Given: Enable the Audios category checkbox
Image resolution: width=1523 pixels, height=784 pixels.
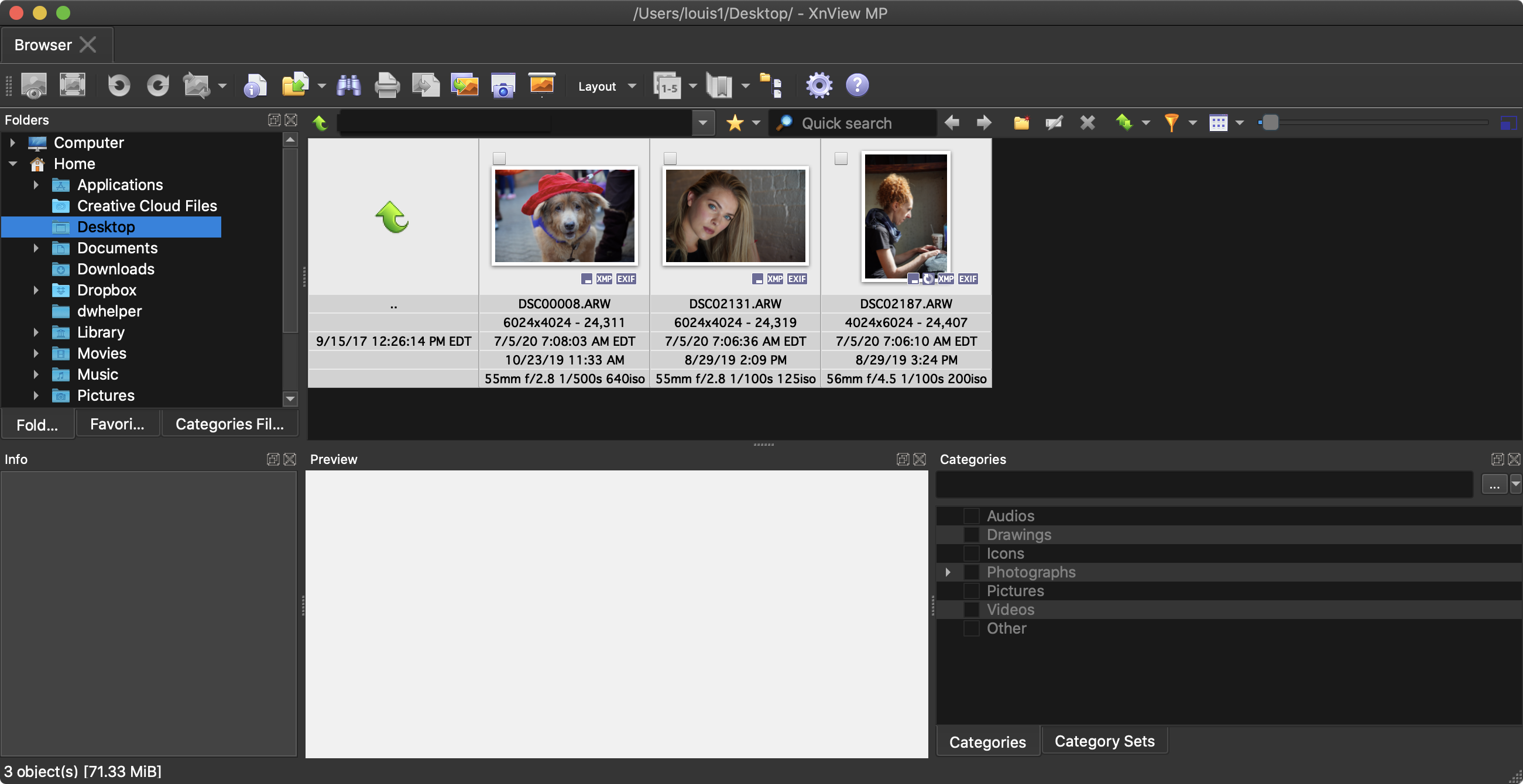Looking at the screenshot, I should tap(971, 516).
